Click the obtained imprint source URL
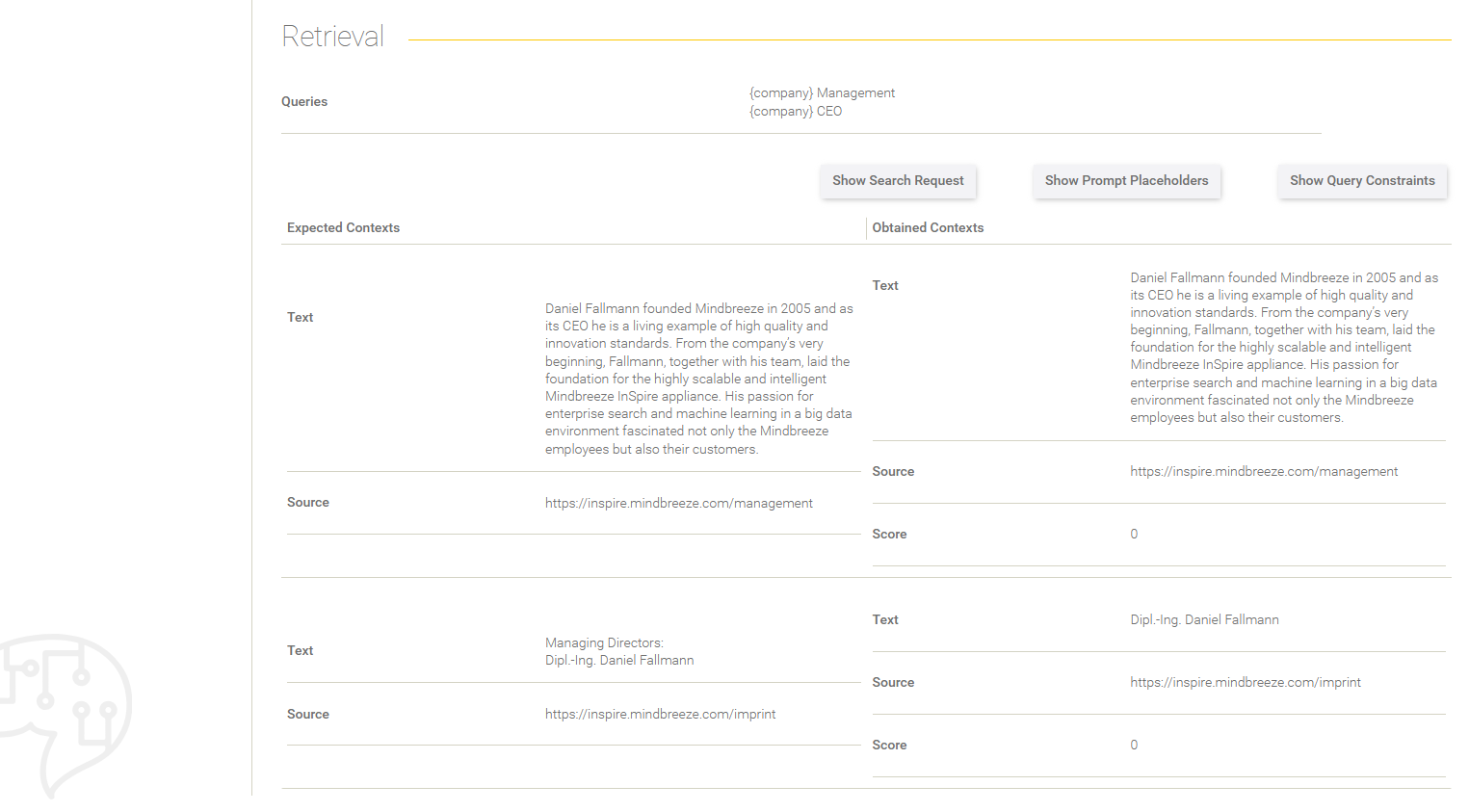The width and height of the screenshot is (1469, 812). point(1246,683)
